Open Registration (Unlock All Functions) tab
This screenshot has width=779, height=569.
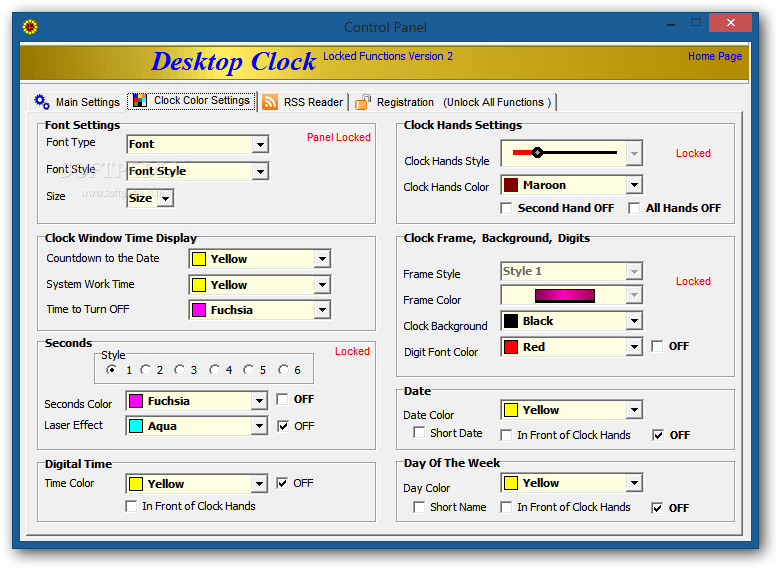[x=454, y=102]
